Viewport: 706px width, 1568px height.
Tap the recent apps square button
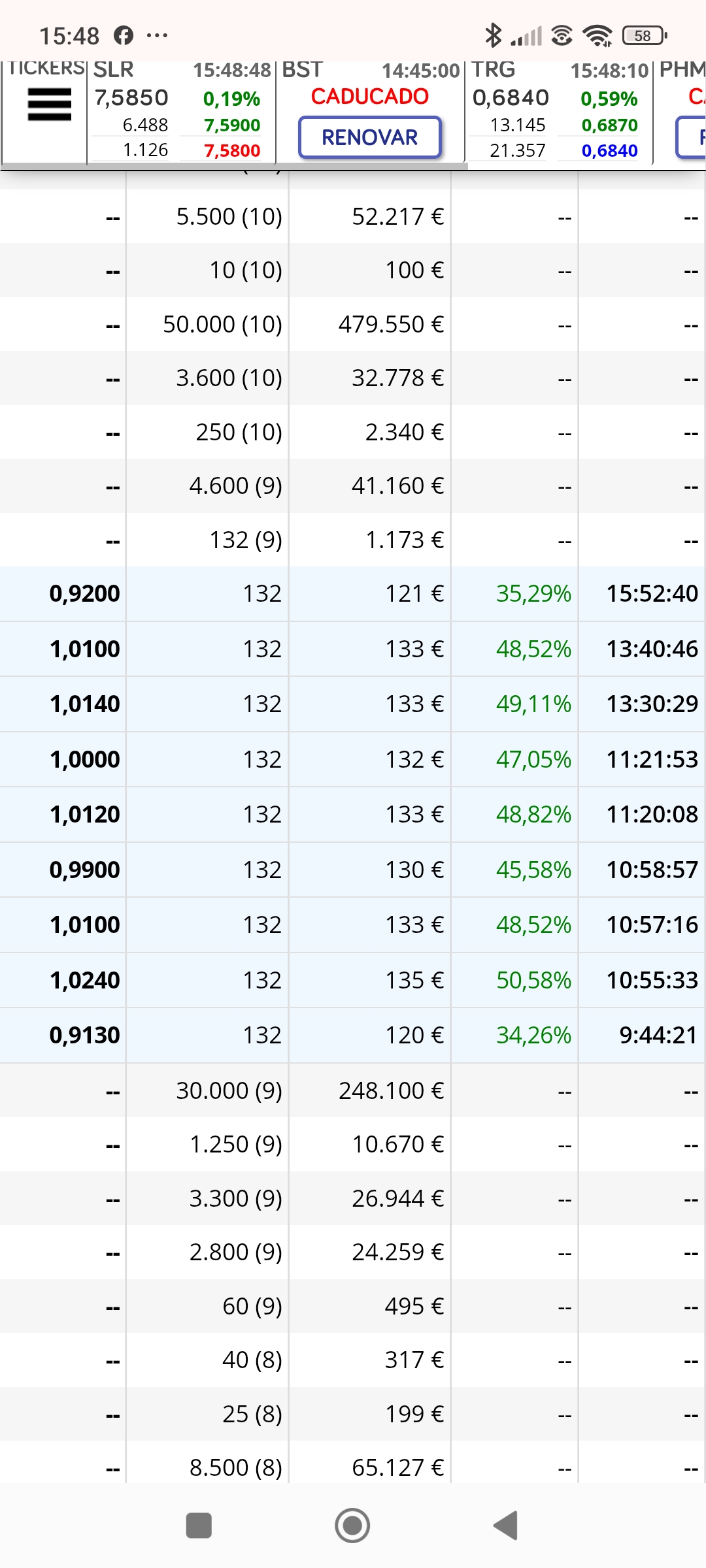click(199, 1526)
